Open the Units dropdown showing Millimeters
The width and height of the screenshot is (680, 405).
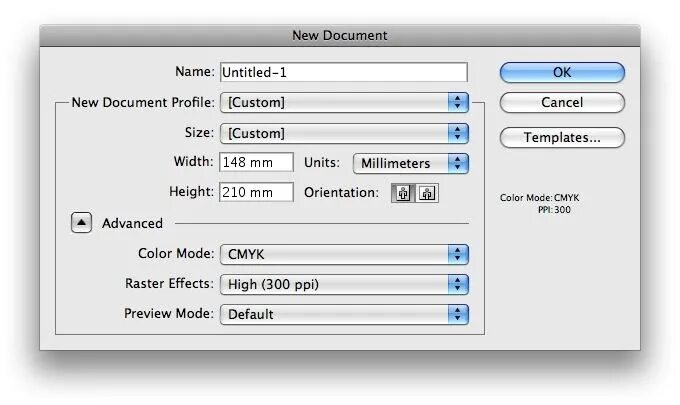[411, 163]
